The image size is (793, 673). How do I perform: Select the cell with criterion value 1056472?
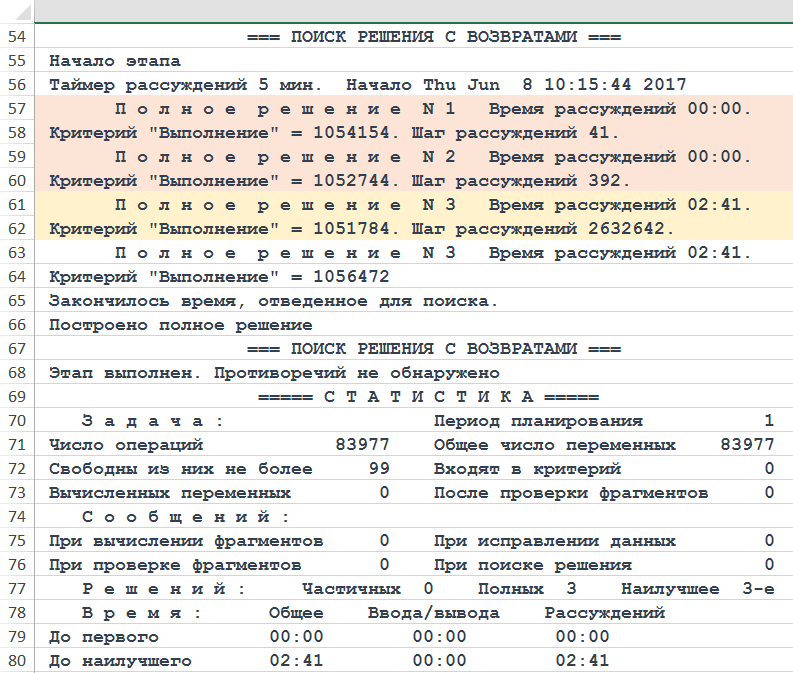pos(219,277)
